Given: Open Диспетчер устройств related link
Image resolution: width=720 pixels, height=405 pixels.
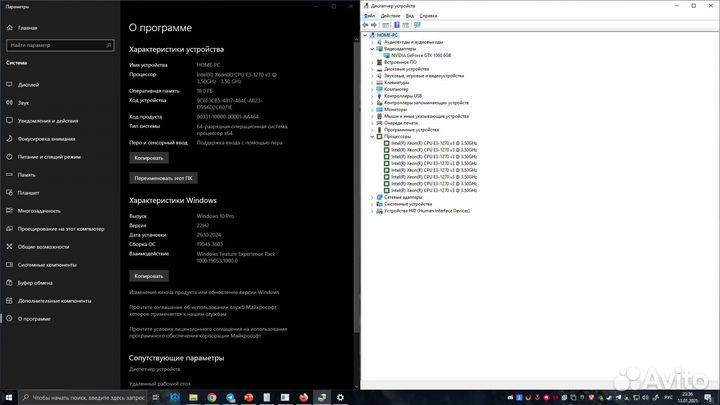Looking at the screenshot, I should click(x=155, y=369).
